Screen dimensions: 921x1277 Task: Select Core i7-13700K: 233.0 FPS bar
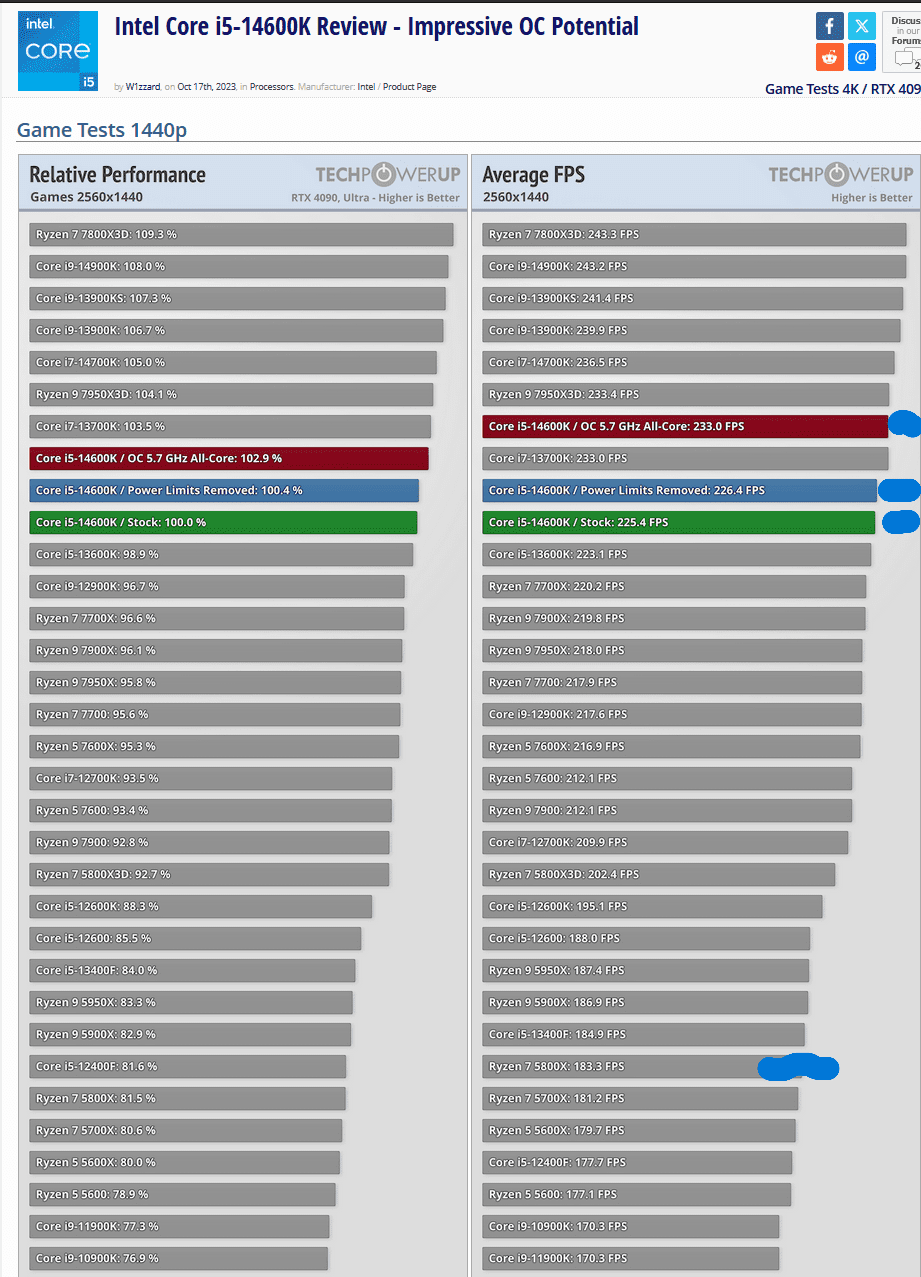tap(685, 458)
